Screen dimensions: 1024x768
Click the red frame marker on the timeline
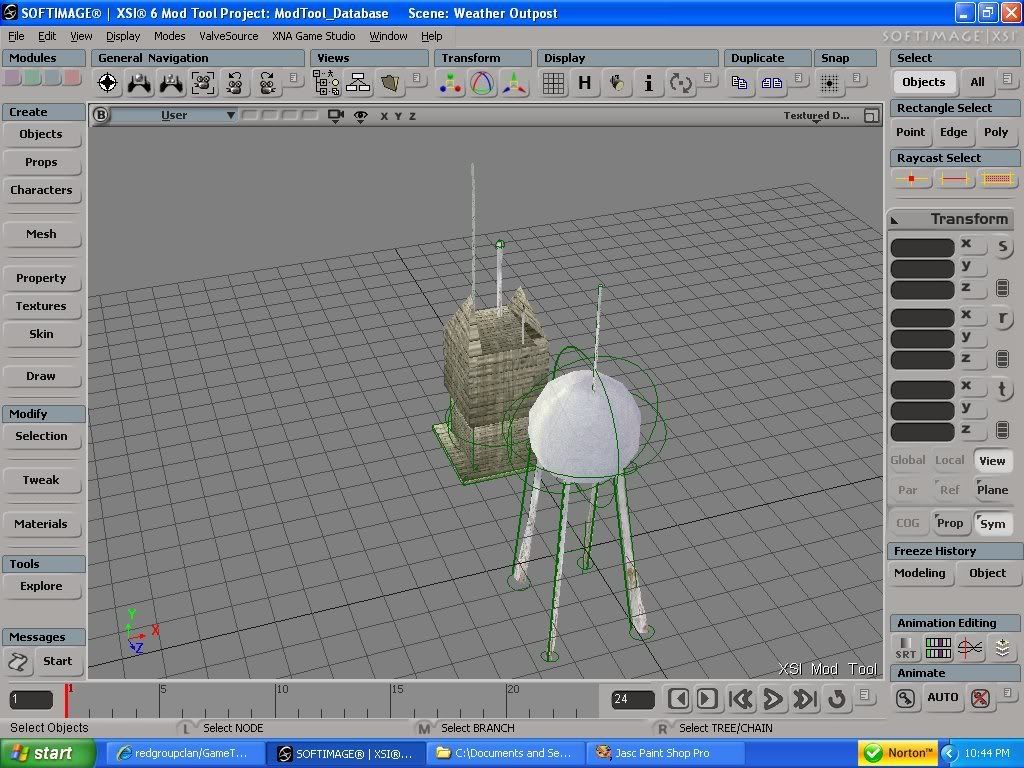point(67,699)
